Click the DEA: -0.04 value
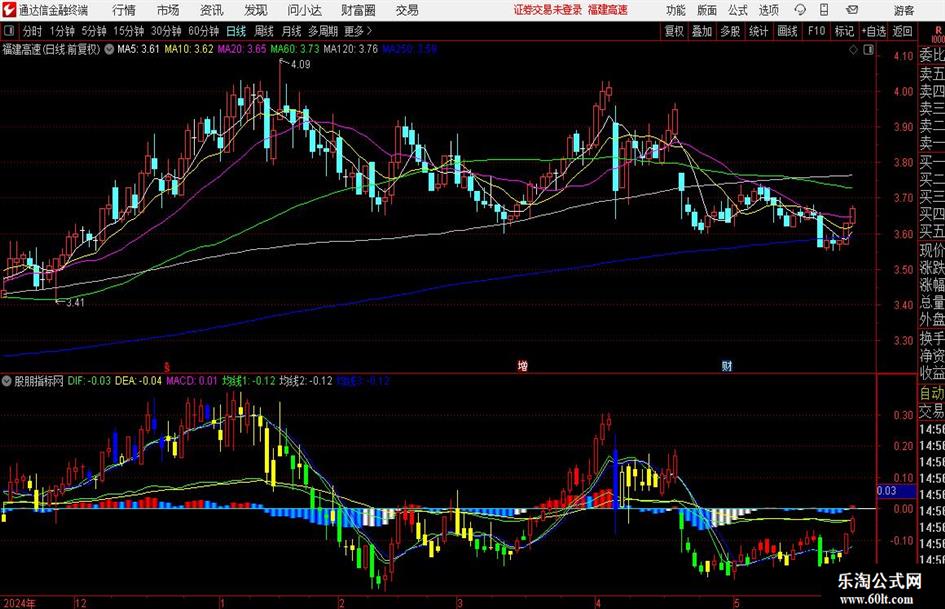Viewport: 945px width, 609px height. (138, 381)
